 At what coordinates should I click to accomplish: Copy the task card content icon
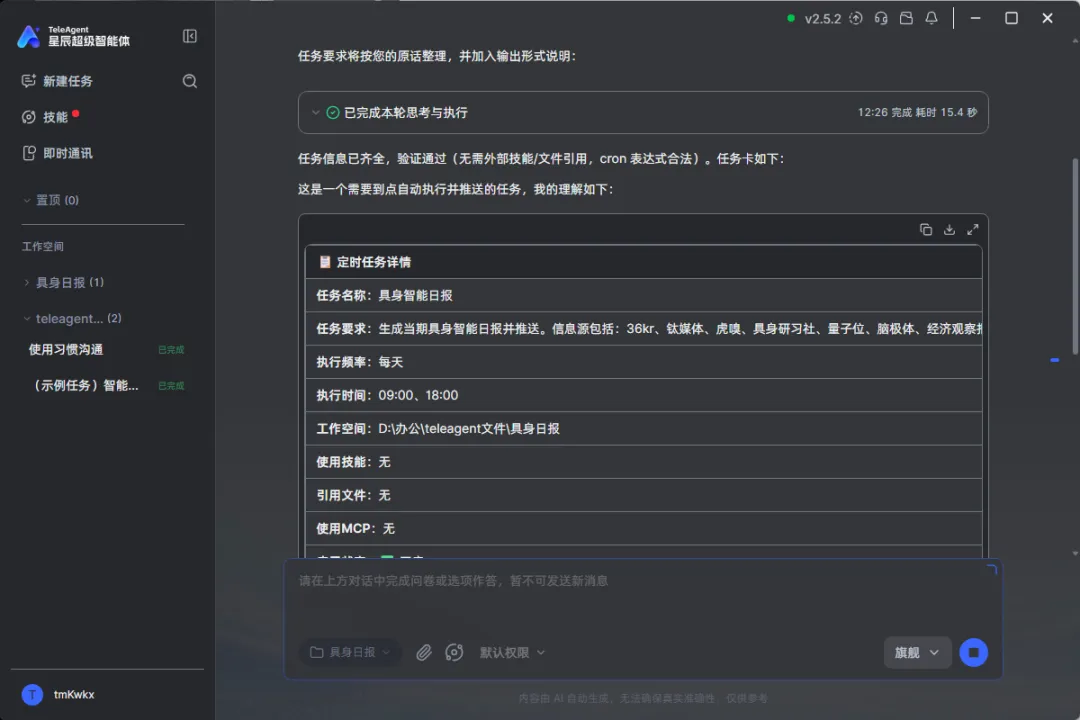tap(926, 229)
